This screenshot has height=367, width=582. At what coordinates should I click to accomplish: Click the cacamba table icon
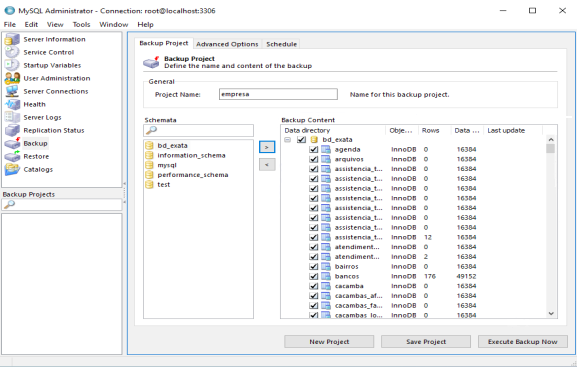click(326, 286)
